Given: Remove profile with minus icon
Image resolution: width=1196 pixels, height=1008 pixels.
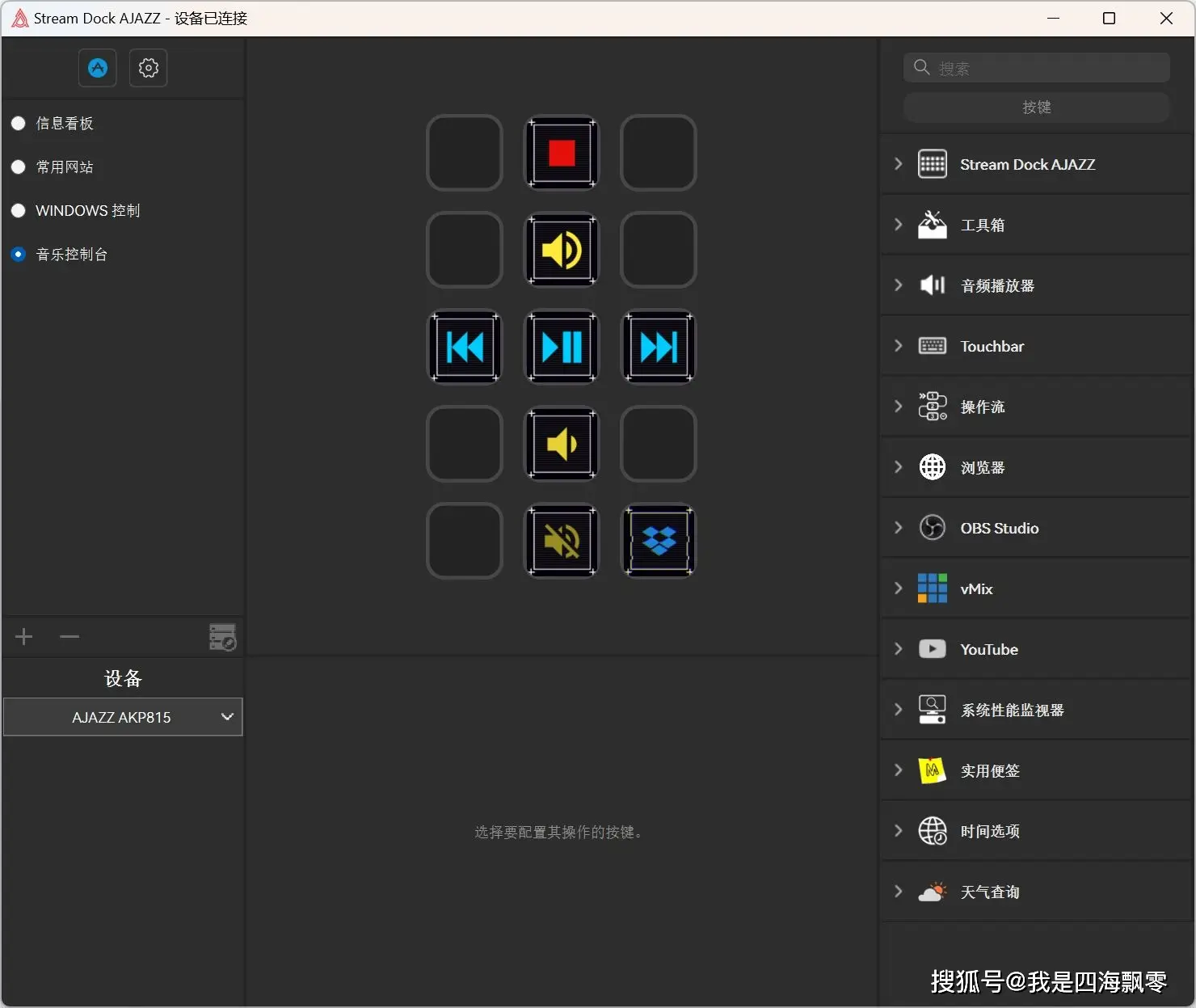Looking at the screenshot, I should pos(69,637).
